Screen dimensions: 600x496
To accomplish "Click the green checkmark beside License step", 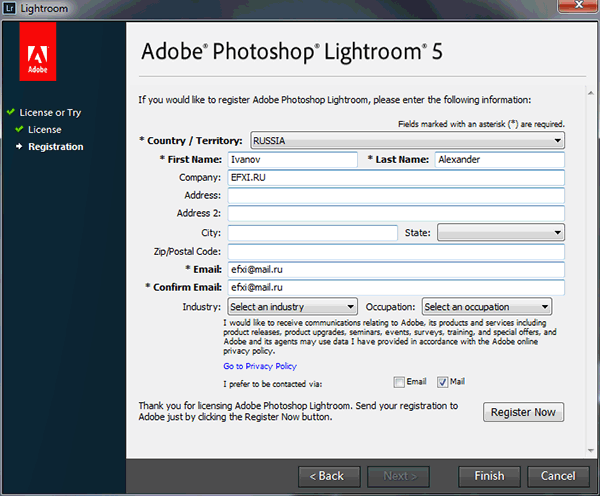I will [19, 129].
